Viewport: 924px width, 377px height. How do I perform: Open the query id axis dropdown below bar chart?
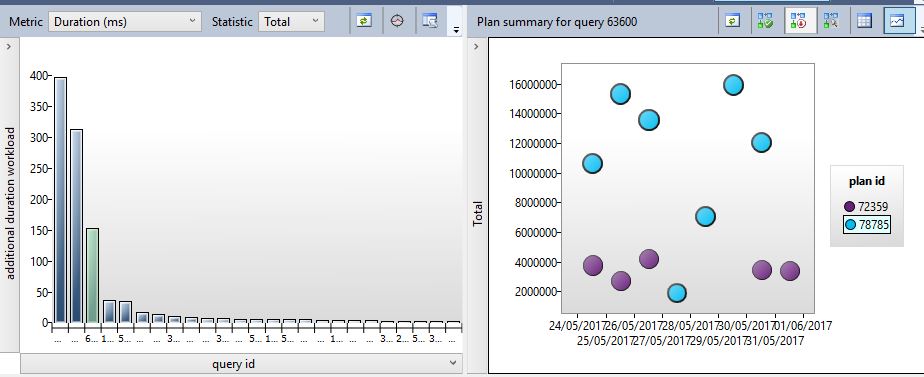(x=241, y=363)
